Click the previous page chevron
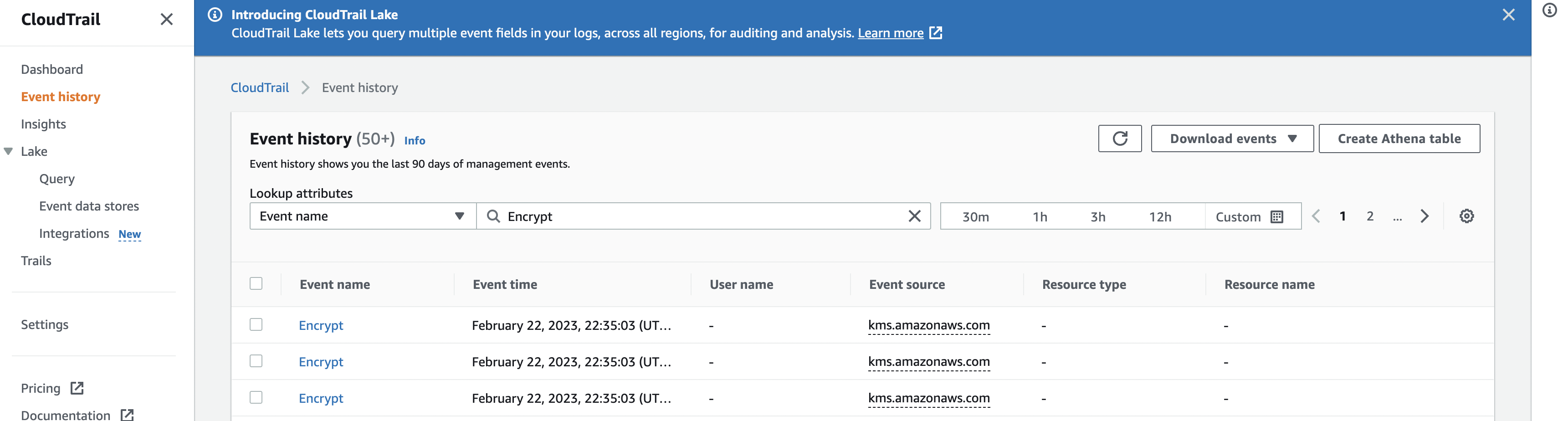The image size is (1568, 421). (1316, 216)
